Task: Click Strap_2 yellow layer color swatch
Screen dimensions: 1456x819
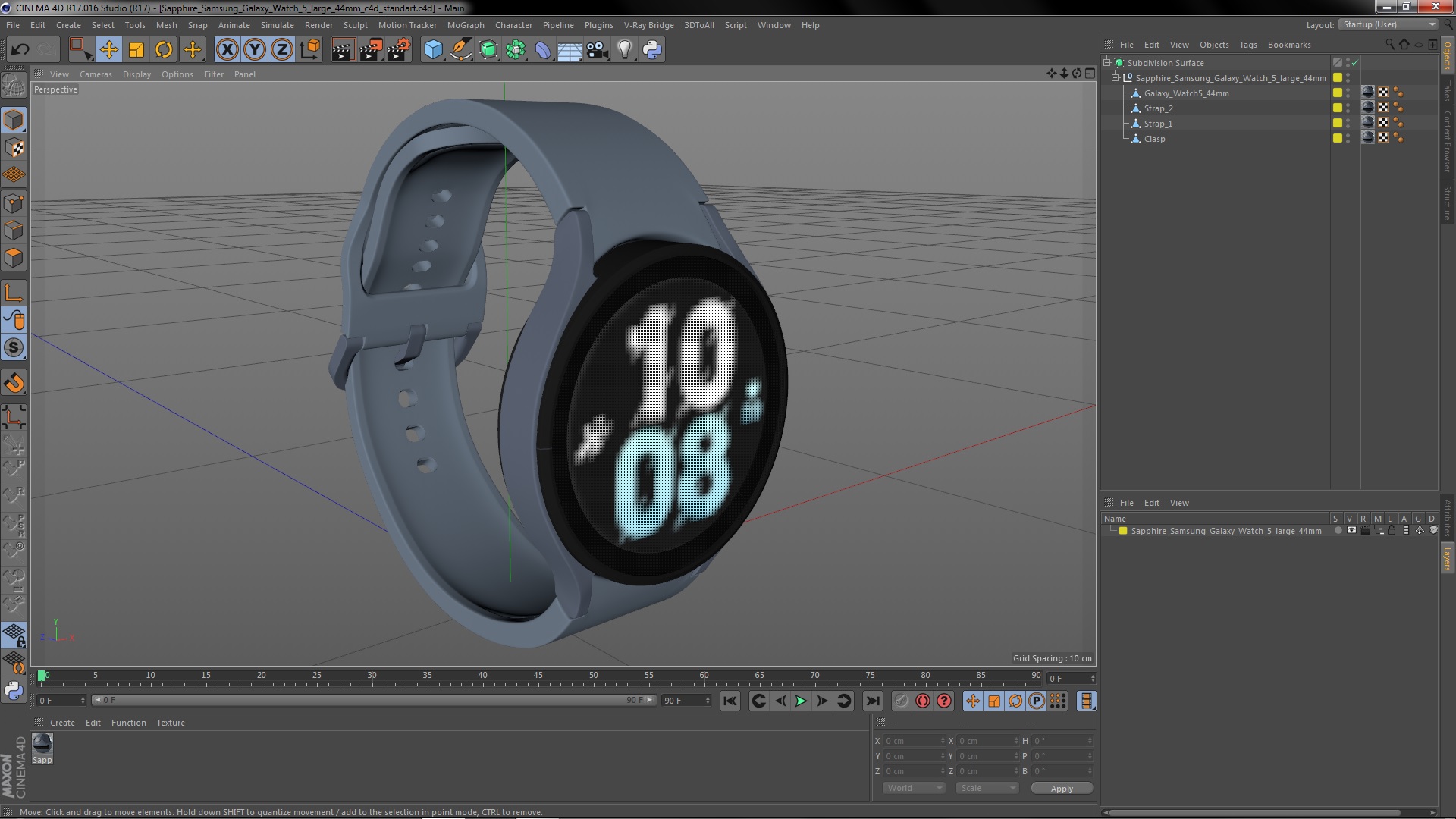Action: pyautogui.click(x=1338, y=108)
